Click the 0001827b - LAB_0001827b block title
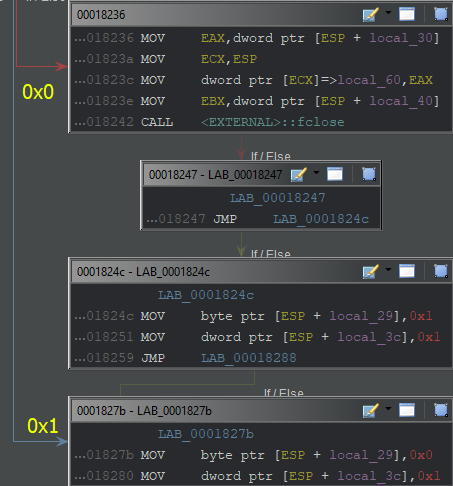Screen dimensions: 453x486 pyautogui.click(x=144, y=411)
